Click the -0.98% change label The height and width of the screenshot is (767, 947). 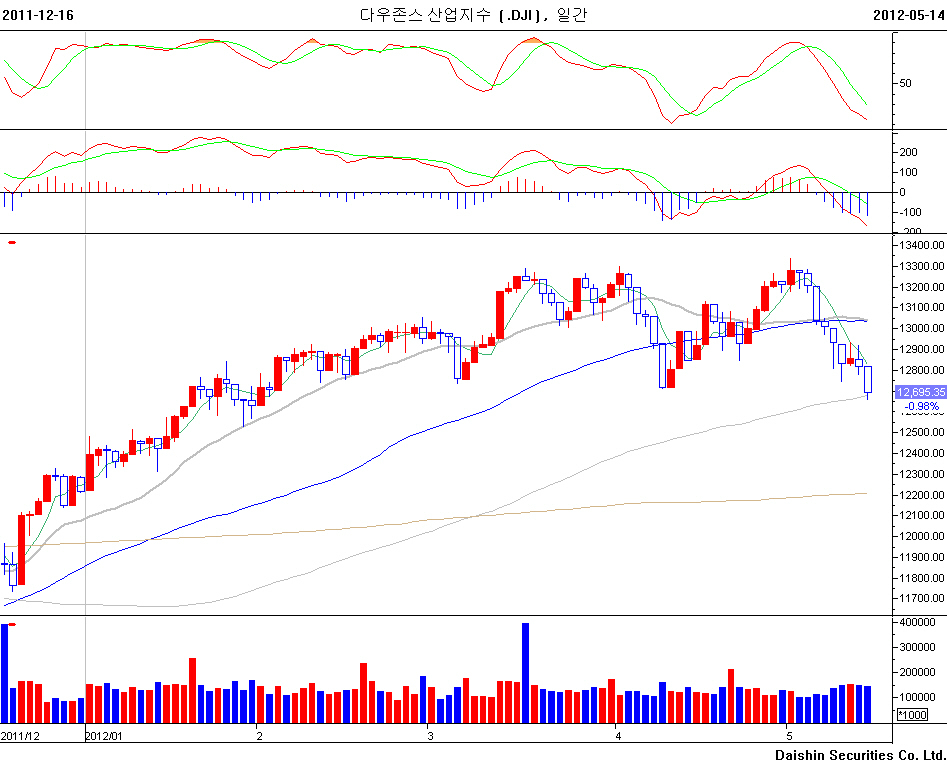(x=921, y=407)
